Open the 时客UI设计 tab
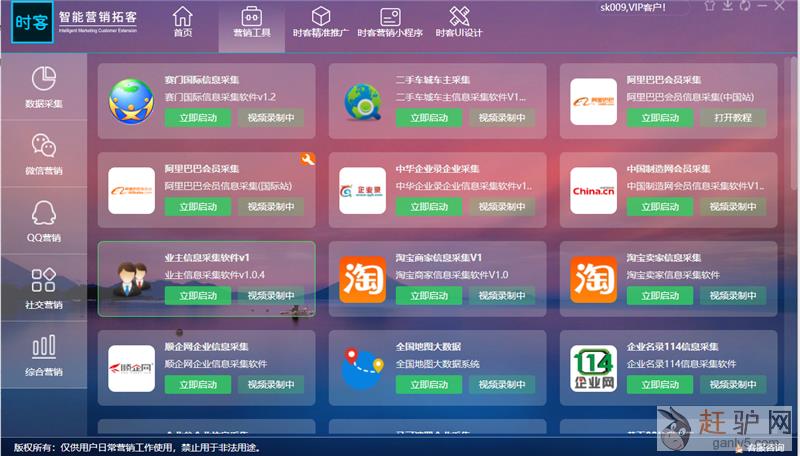 click(x=459, y=22)
